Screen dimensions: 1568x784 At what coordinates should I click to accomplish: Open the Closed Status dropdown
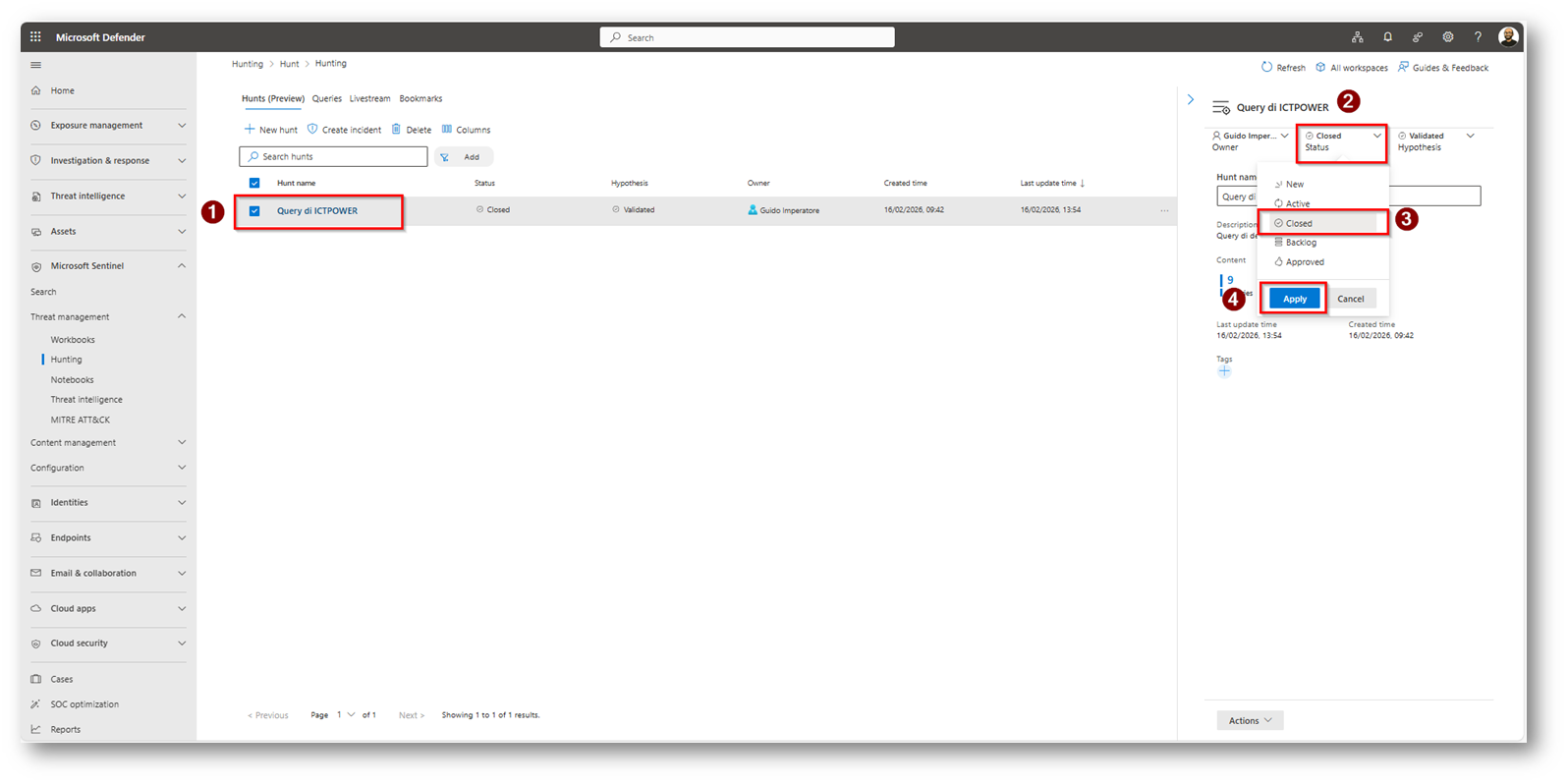[x=1342, y=141]
